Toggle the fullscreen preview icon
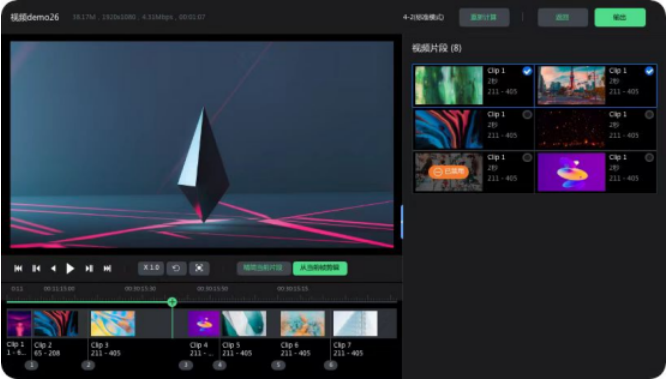This screenshot has height=380, width=666. (x=199, y=268)
